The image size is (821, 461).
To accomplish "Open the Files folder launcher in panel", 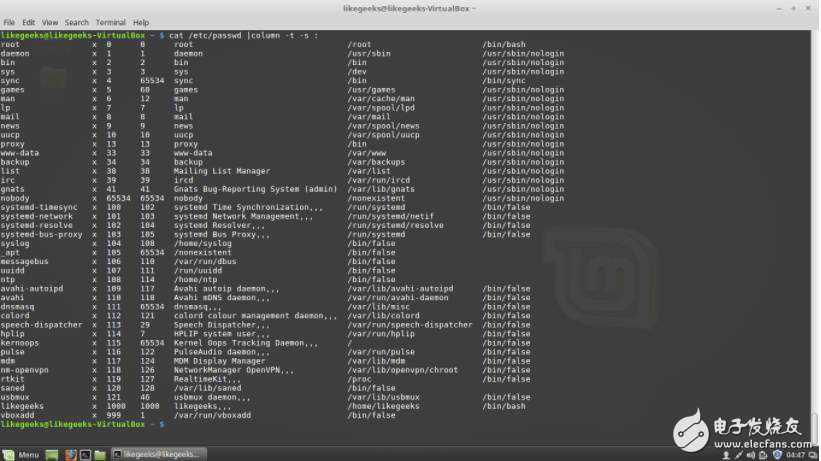I will 100,454.
